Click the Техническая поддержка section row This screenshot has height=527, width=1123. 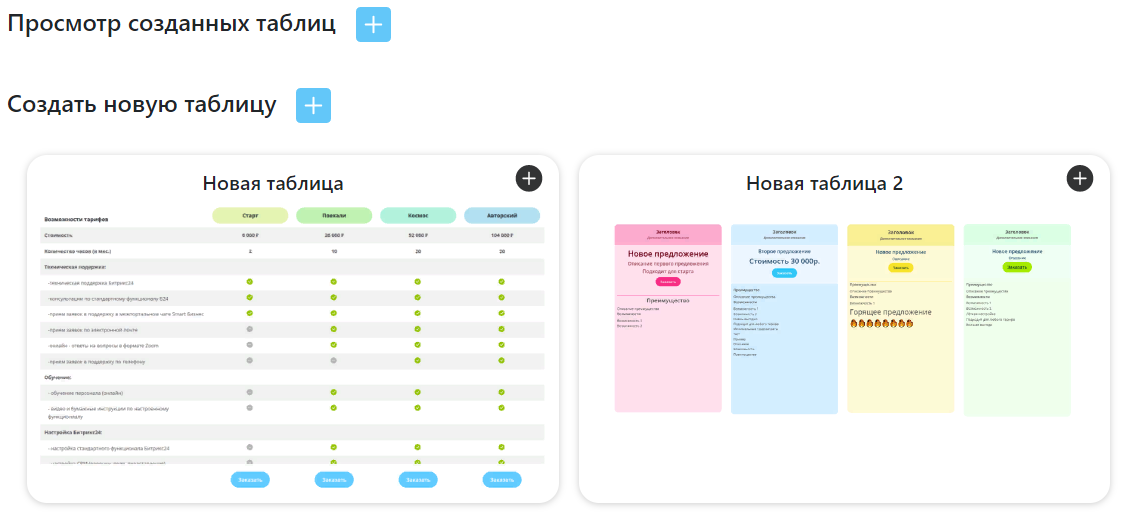tap(293, 266)
